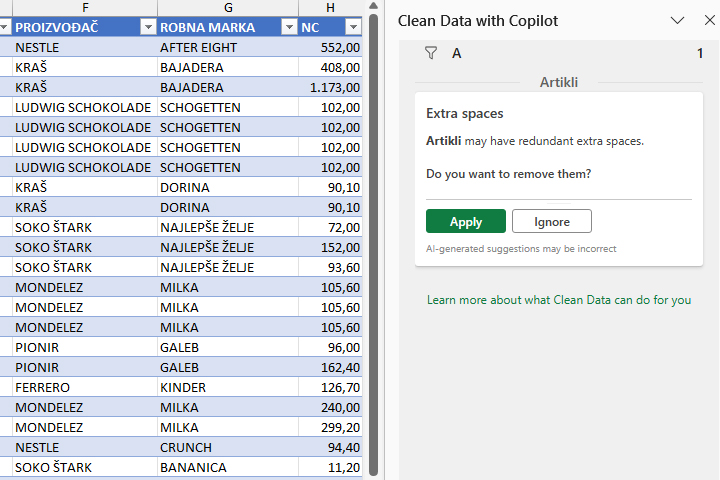Apply the extra spaces removal suggestion
This screenshot has width=720, height=480.
tap(466, 221)
